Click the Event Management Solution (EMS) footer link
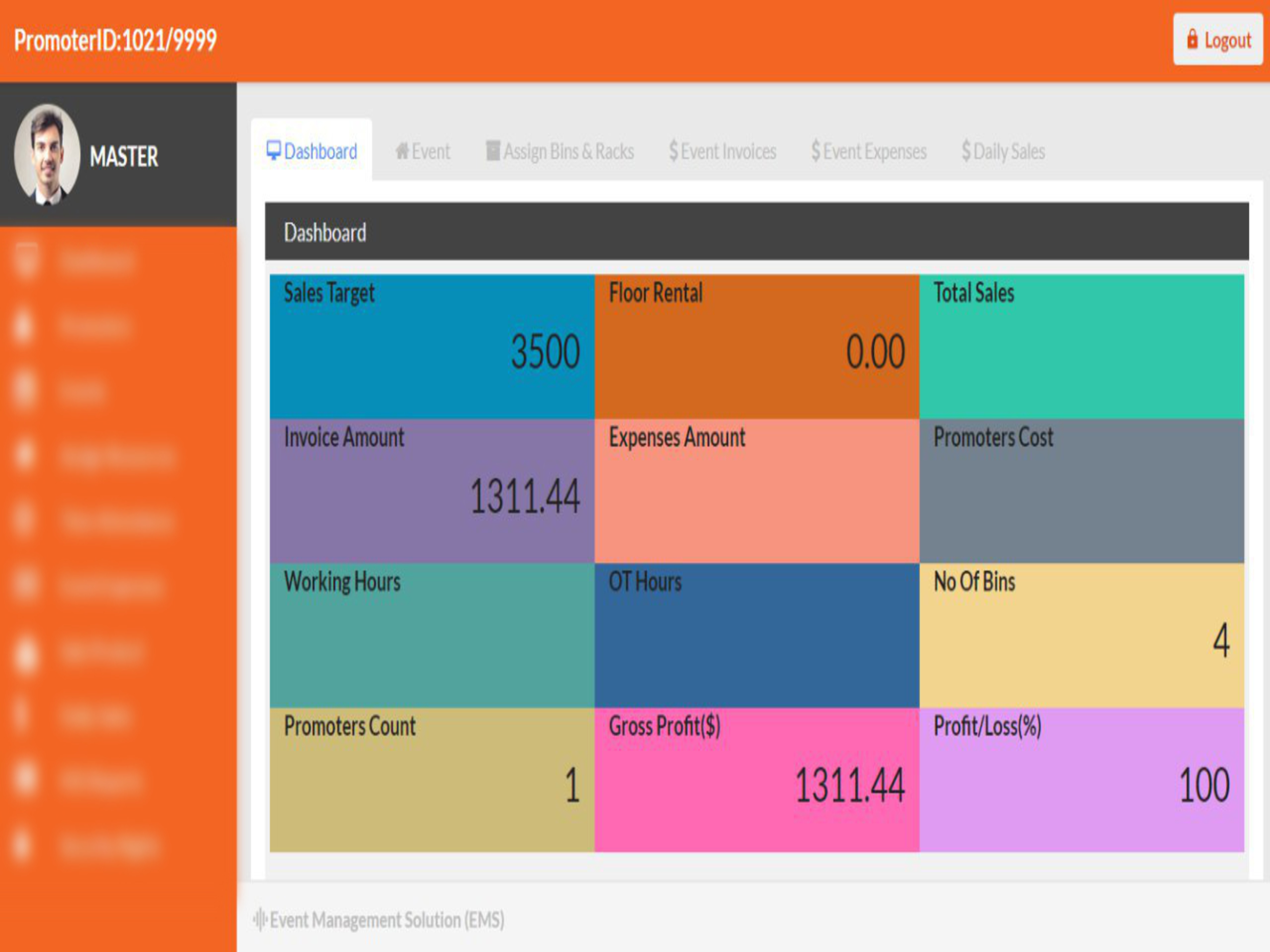The image size is (1270, 952). click(386, 920)
